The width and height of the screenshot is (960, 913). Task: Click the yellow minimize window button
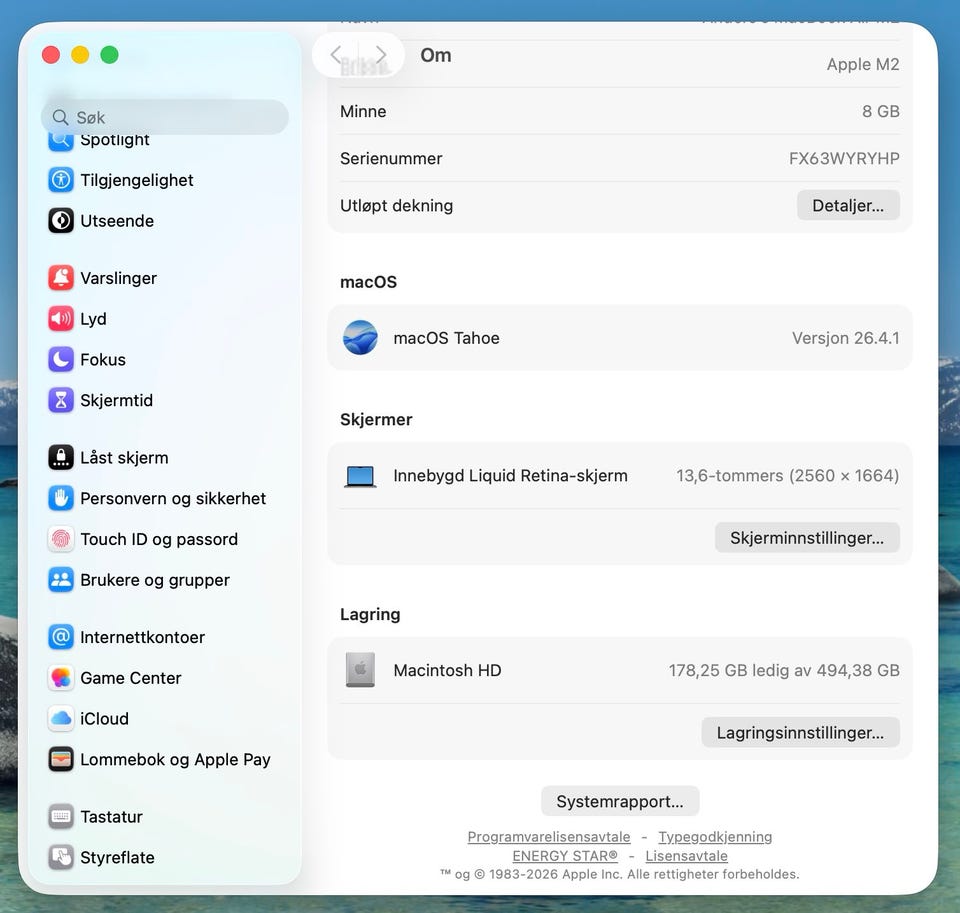[80, 54]
